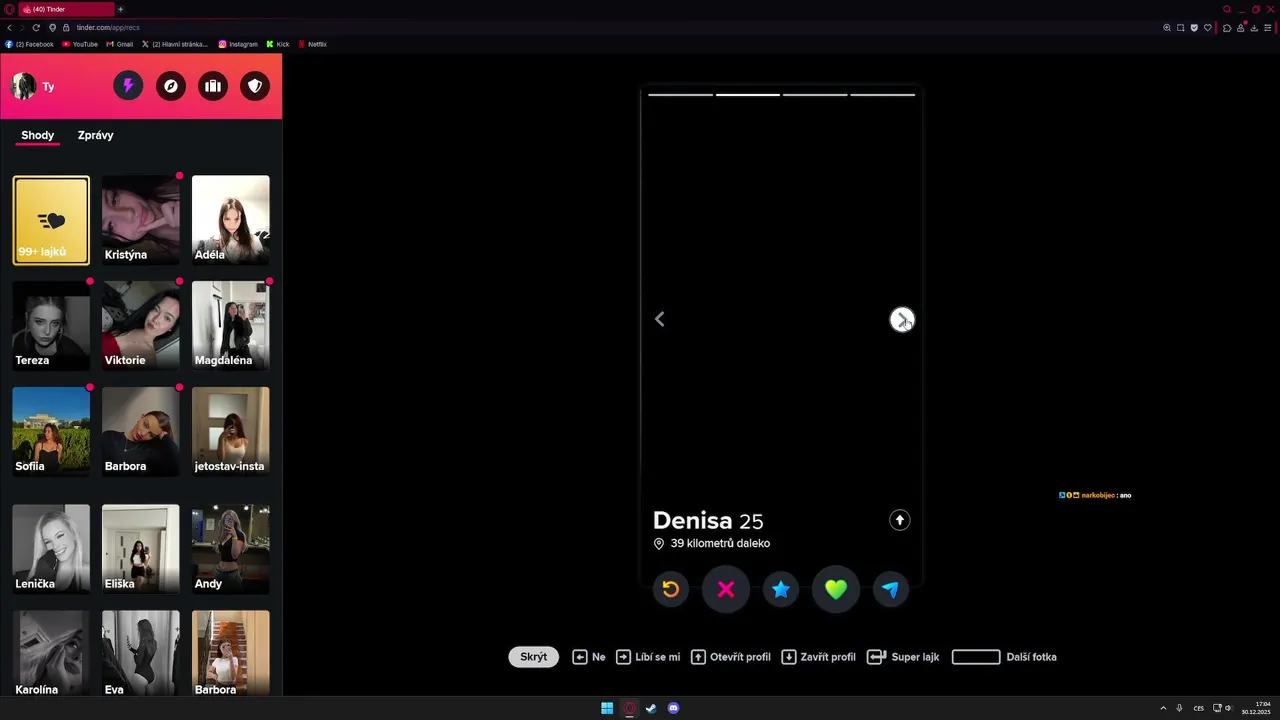
Task: Click the pink X Nope button
Action: coord(726,589)
